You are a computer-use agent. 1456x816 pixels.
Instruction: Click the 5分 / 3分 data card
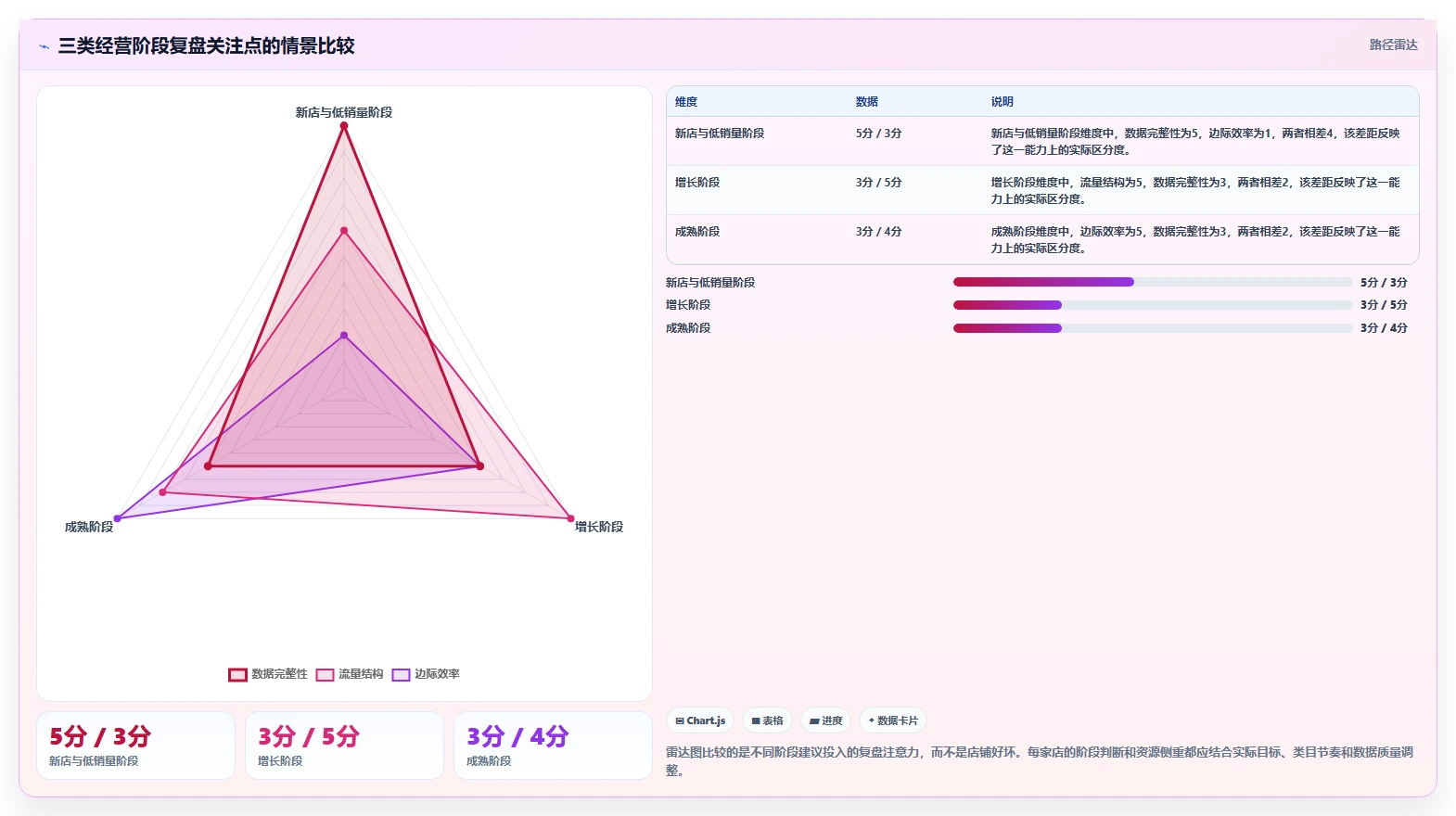click(135, 746)
